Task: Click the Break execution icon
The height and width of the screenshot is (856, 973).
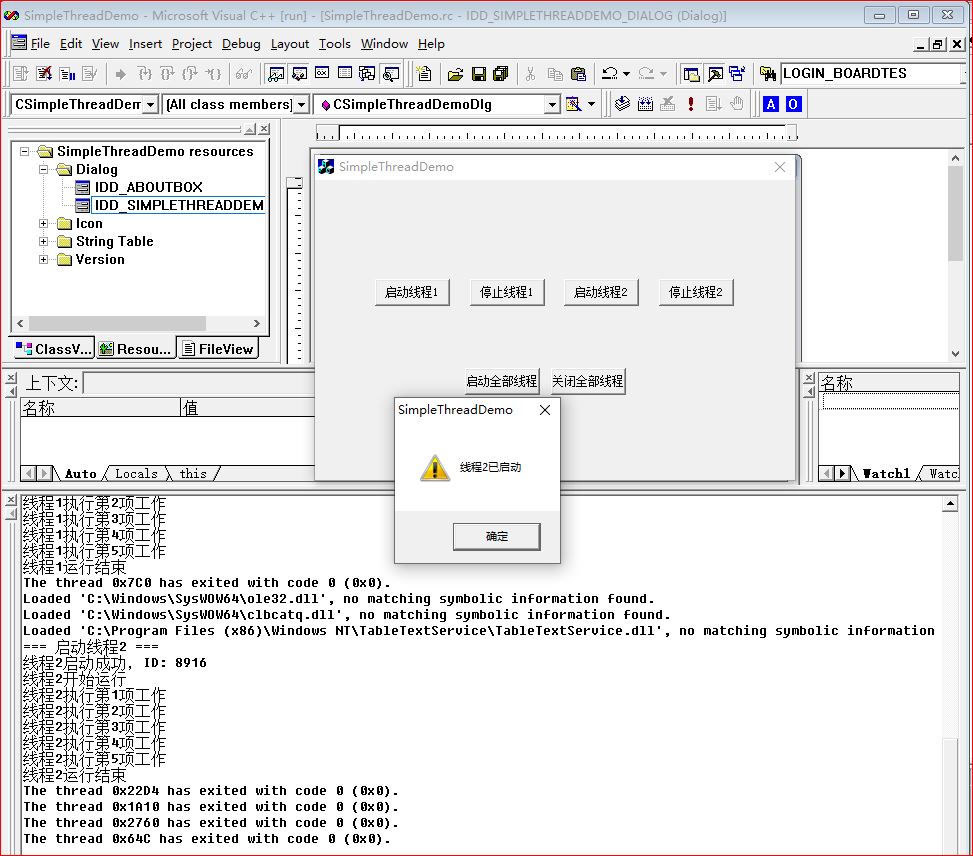Action: click(x=67, y=74)
